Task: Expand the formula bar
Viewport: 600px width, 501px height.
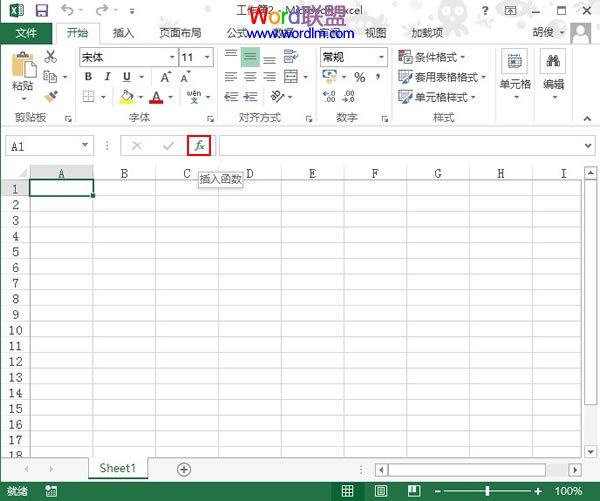Action: coord(588,145)
